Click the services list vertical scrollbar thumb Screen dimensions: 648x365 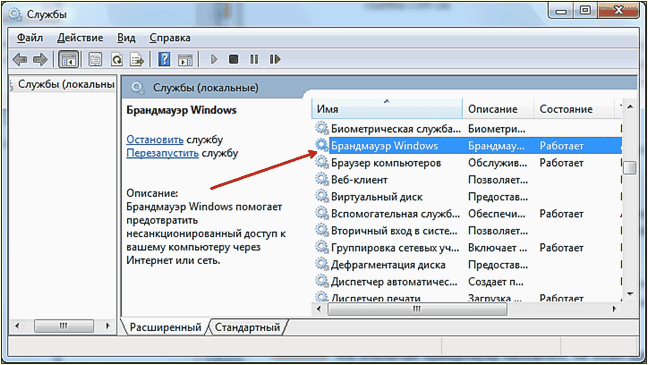tap(630, 168)
